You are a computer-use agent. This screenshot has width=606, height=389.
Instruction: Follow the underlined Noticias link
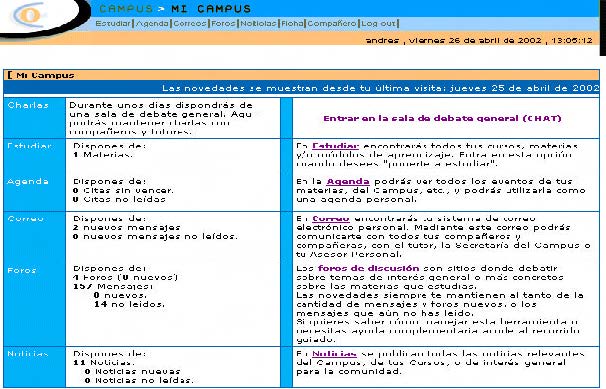(334, 354)
